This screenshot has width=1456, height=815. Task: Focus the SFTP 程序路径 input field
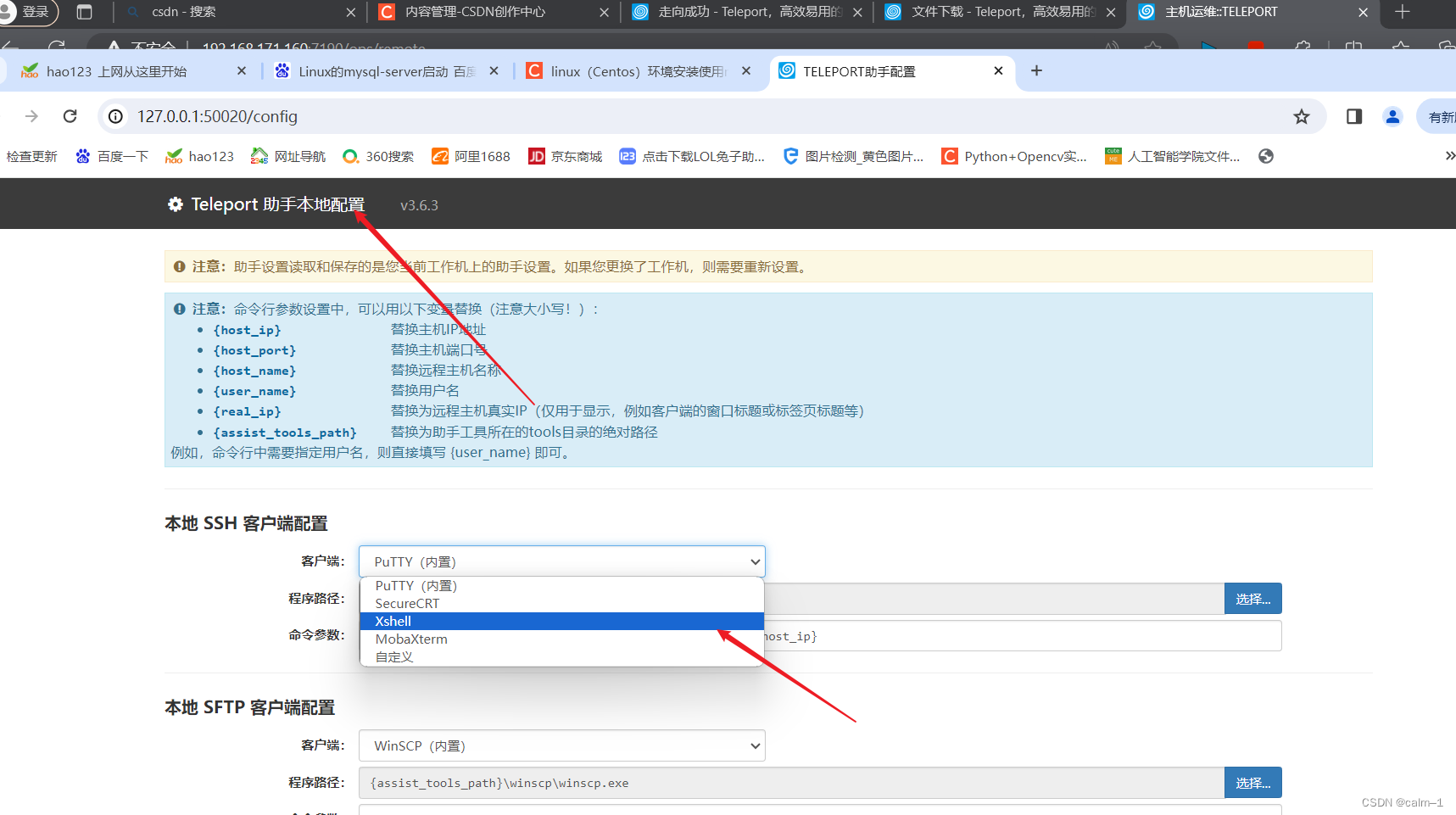tap(791, 783)
